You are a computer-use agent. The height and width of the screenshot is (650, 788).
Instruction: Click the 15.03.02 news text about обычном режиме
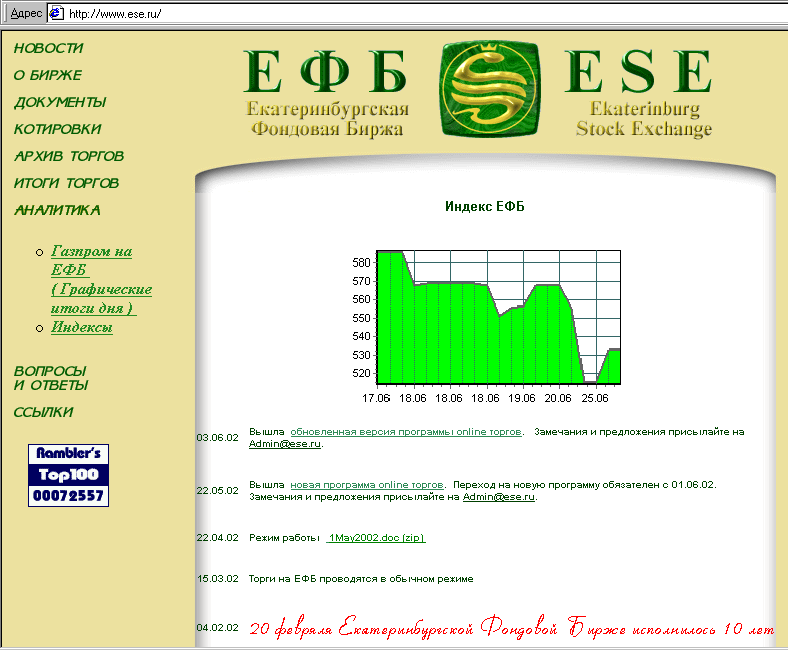361,579
